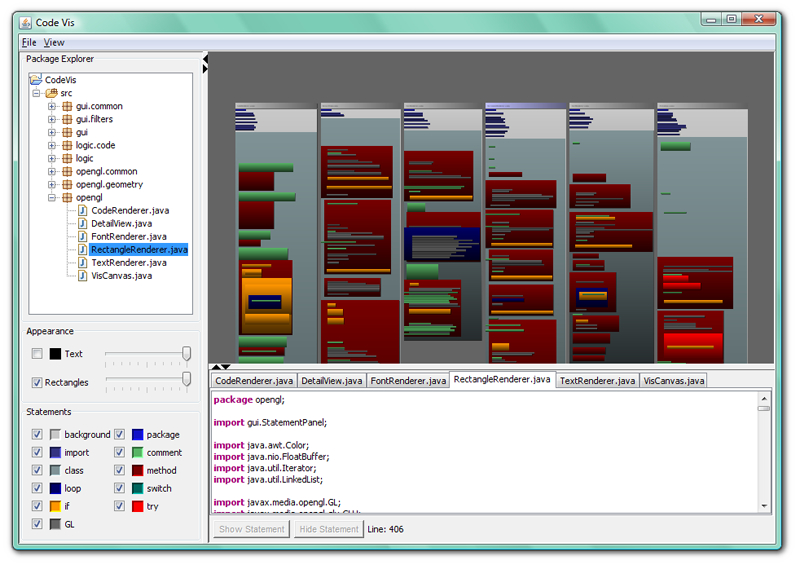Click the Show Statement button
The height and width of the screenshot is (565, 800).
[251, 529]
